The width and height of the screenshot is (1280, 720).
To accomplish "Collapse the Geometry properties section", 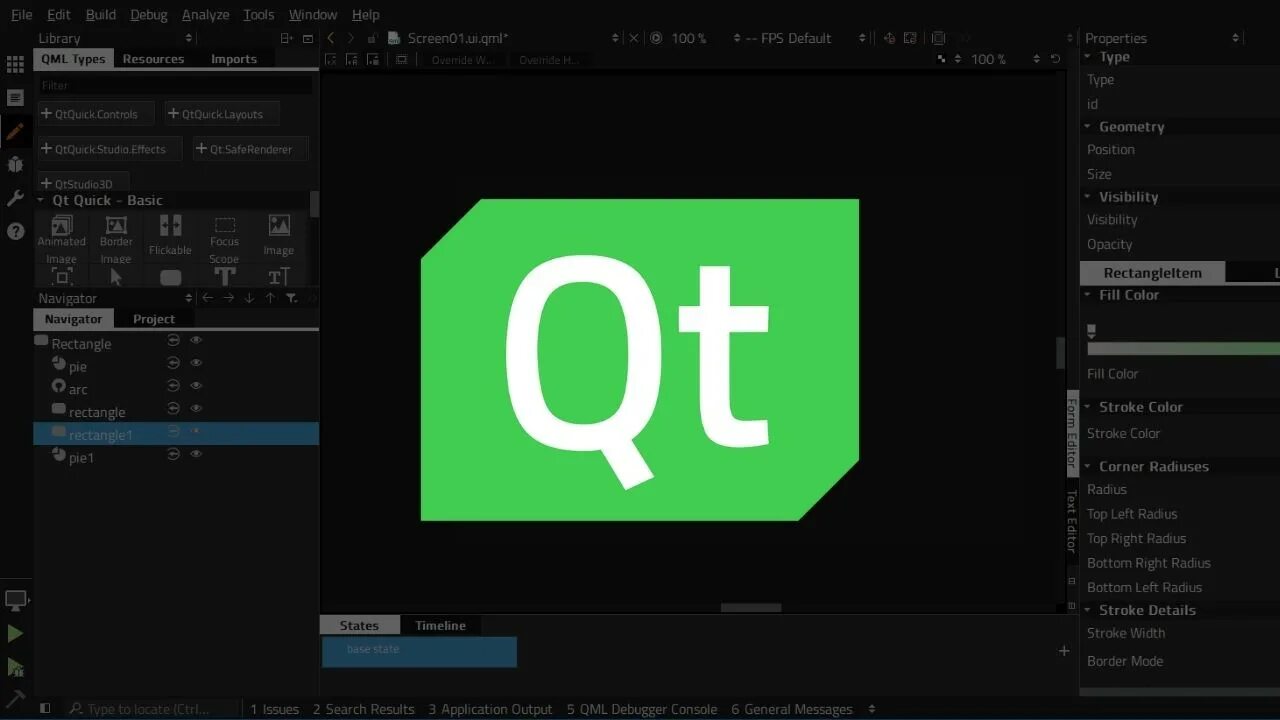I will tap(1088, 127).
